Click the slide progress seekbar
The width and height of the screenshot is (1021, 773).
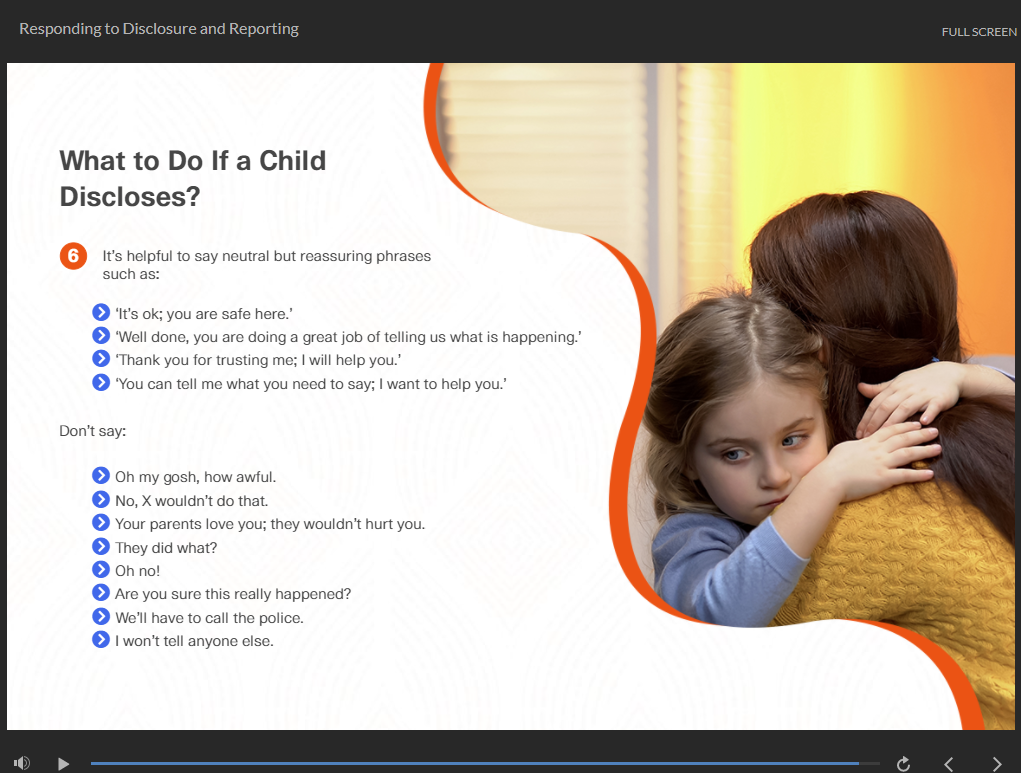point(485,763)
